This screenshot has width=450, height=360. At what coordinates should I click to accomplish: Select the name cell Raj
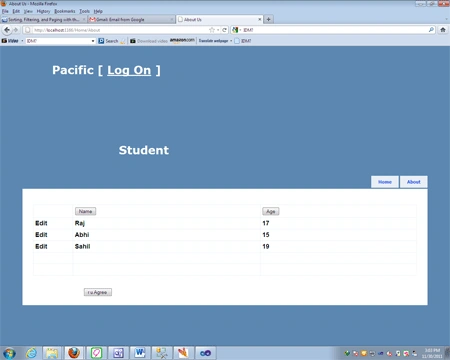(80, 223)
